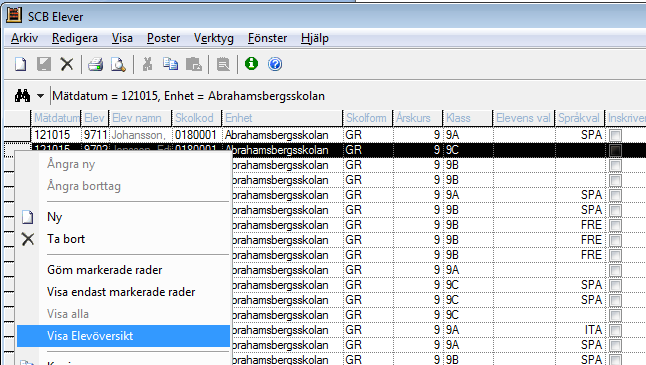Open Print Preview from toolbar
The image size is (646, 365).
point(118,64)
